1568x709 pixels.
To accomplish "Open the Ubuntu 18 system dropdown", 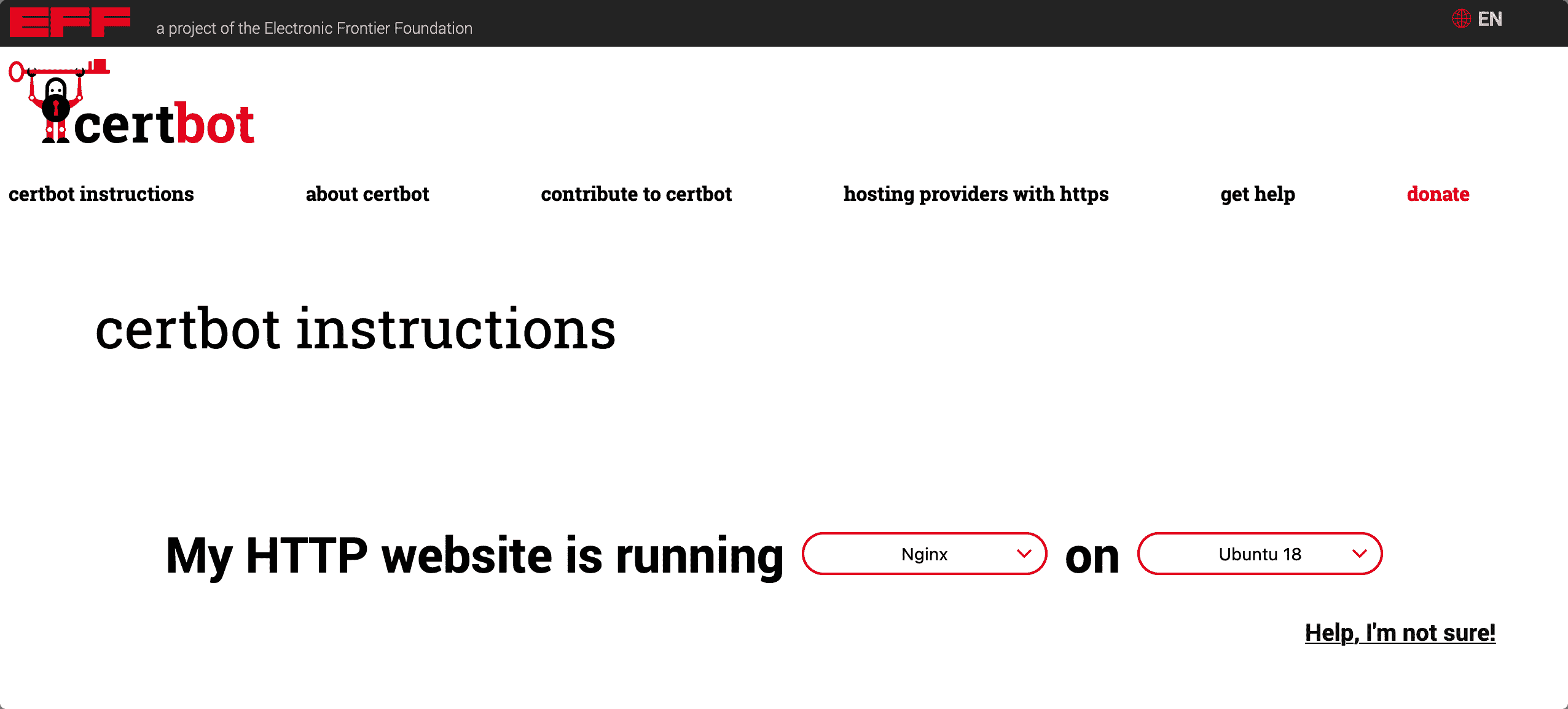I will pyautogui.click(x=1260, y=554).
